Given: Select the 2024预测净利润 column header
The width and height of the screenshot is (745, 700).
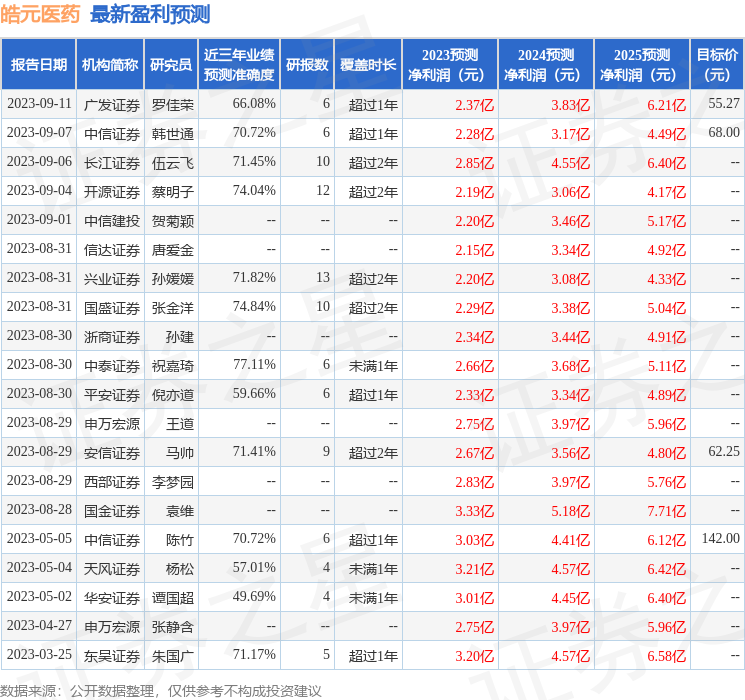Looking at the screenshot, I should 545,65.
